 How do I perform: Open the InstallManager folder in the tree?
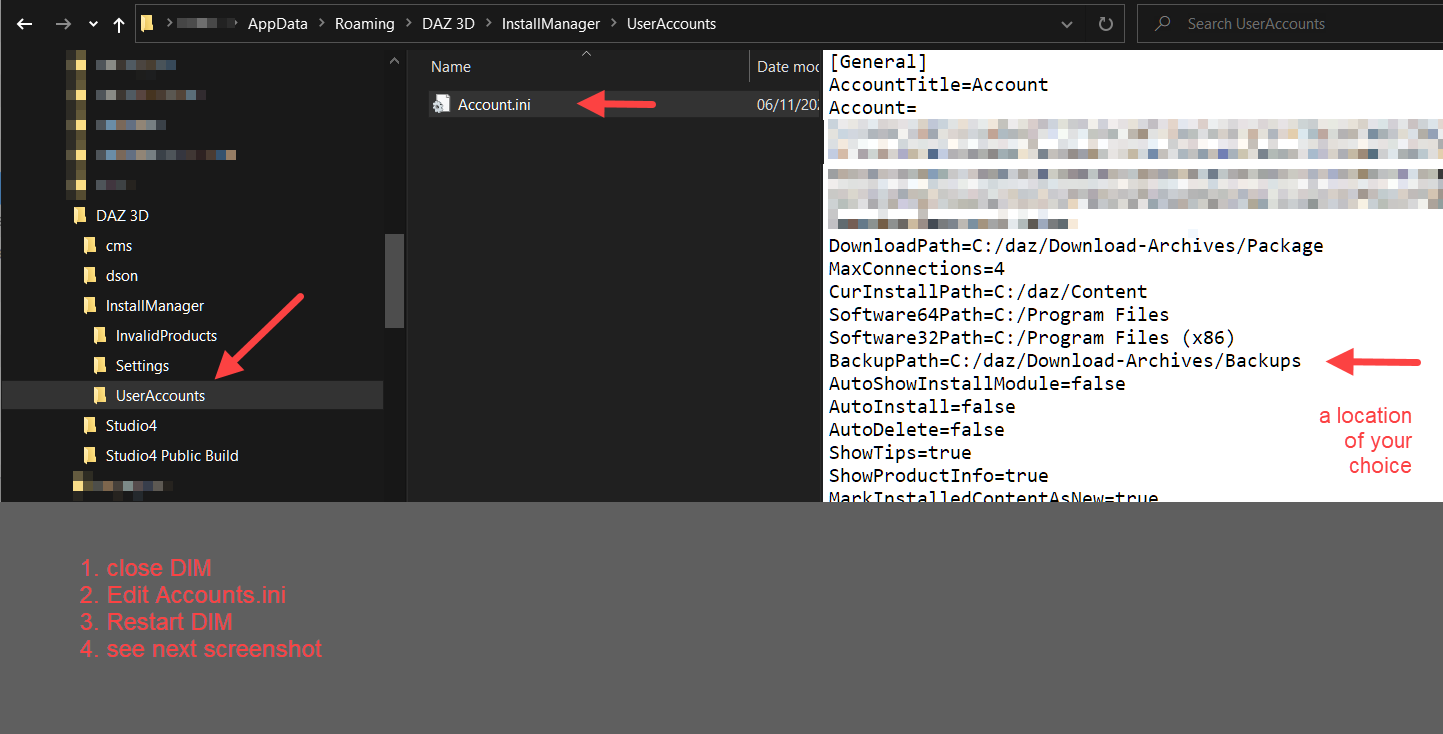coord(155,305)
